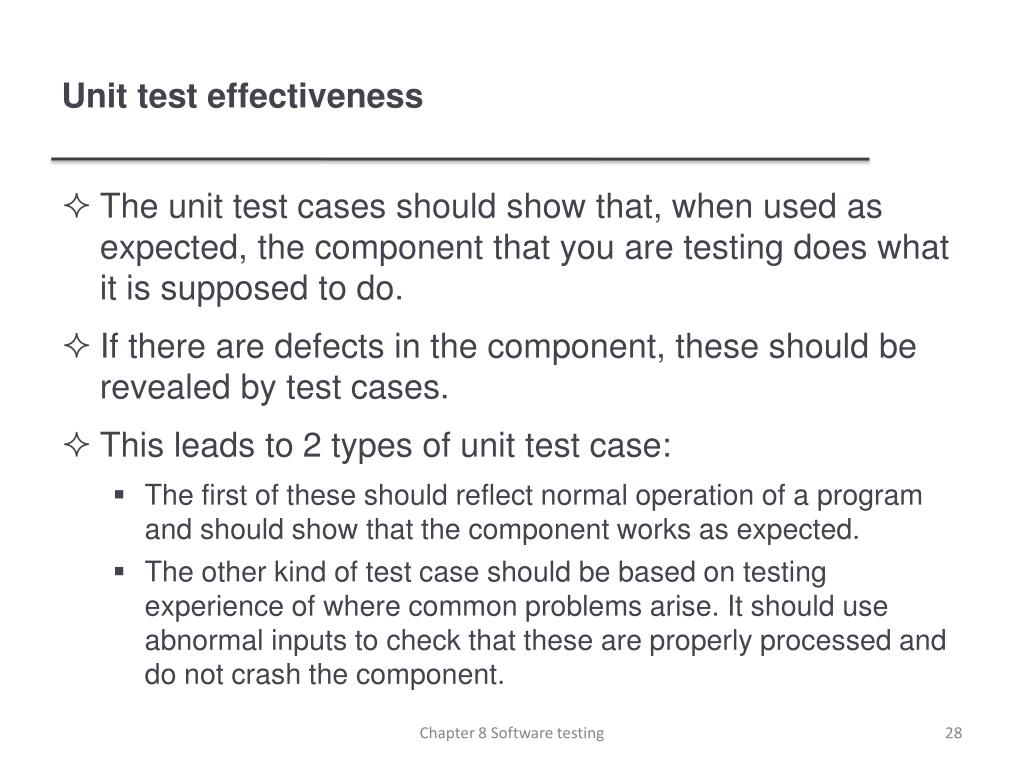This screenshot has width=1024, height=768.
Task: Click the diamond bullet before 'If there are defects'
Action: pos(76,345)
